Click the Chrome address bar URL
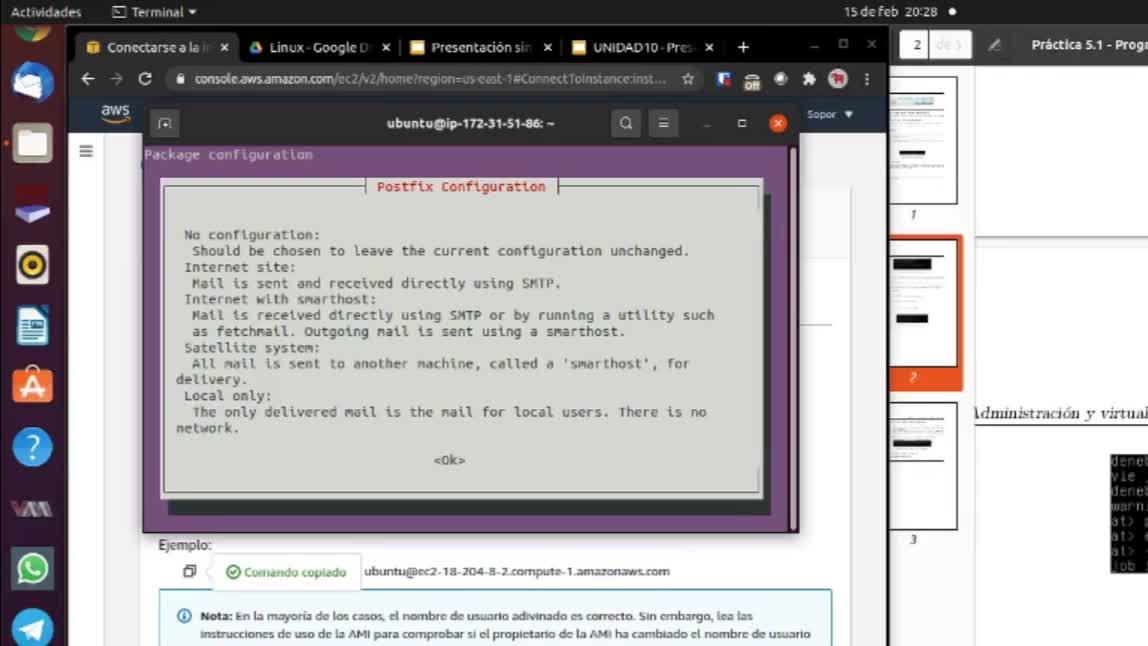 click(430, 79)
